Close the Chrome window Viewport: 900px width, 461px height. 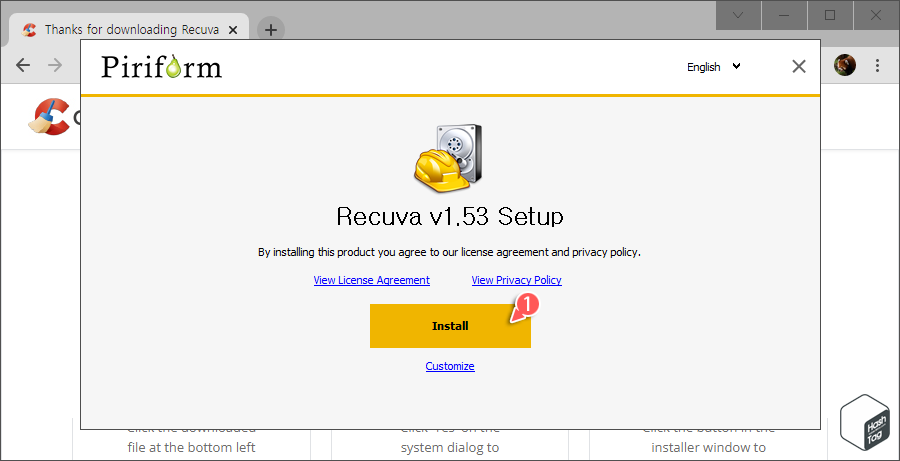click(876, 16)
